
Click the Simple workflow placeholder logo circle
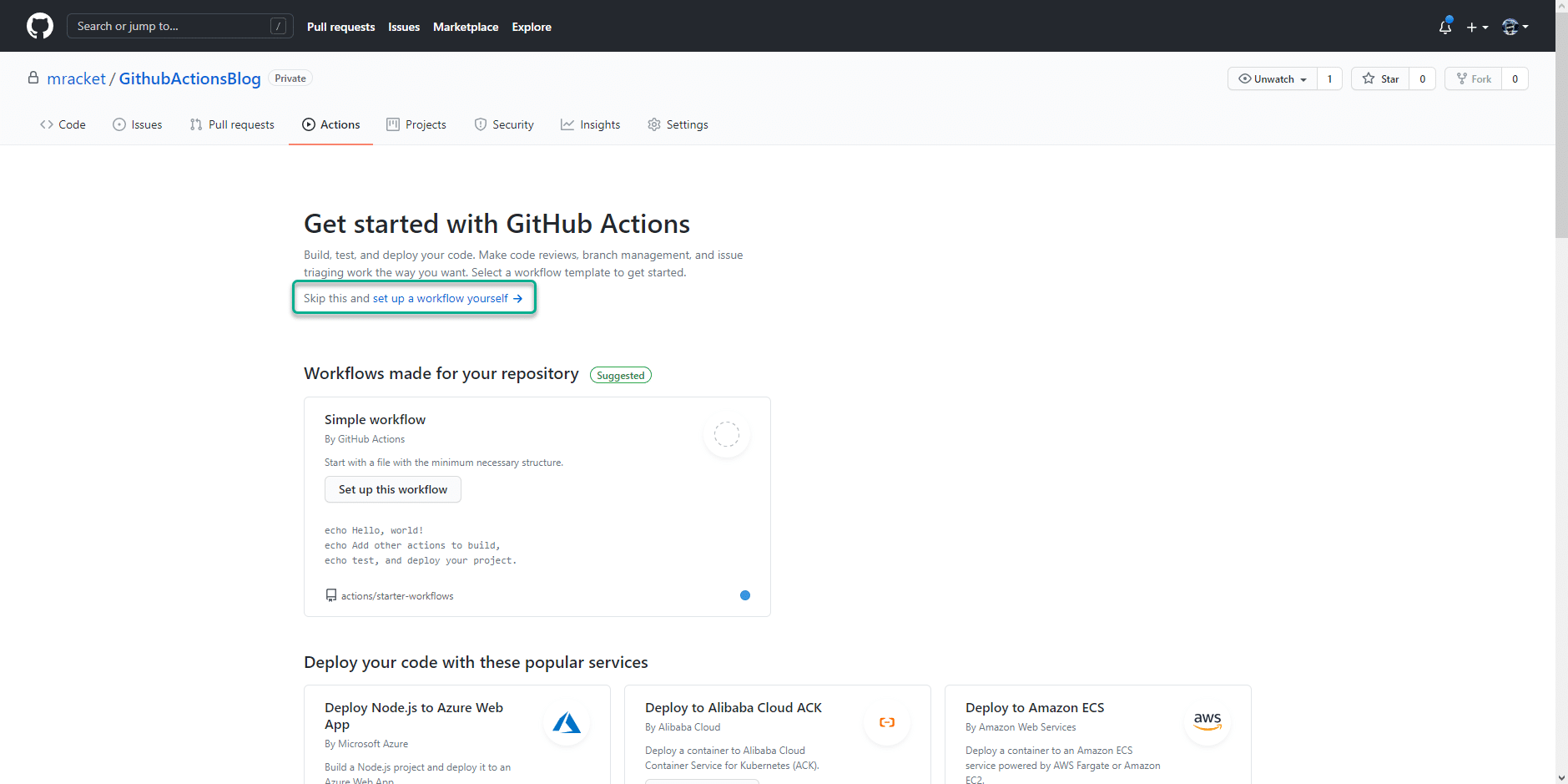(x=727, y=434)
